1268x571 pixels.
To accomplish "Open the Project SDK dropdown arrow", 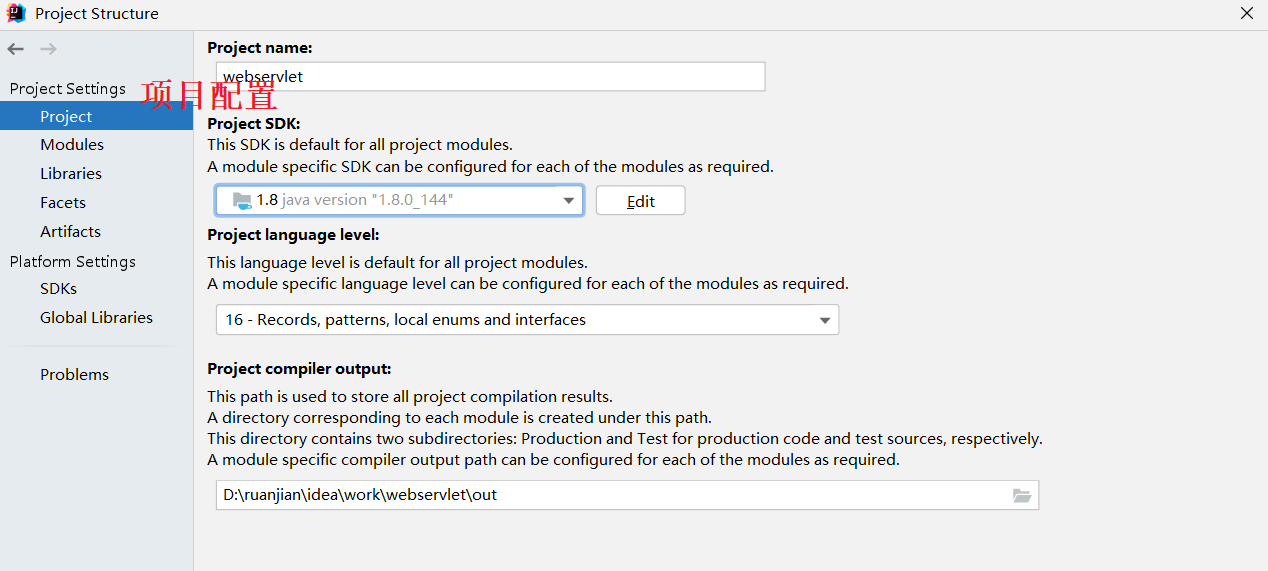I will pos(568,201).
